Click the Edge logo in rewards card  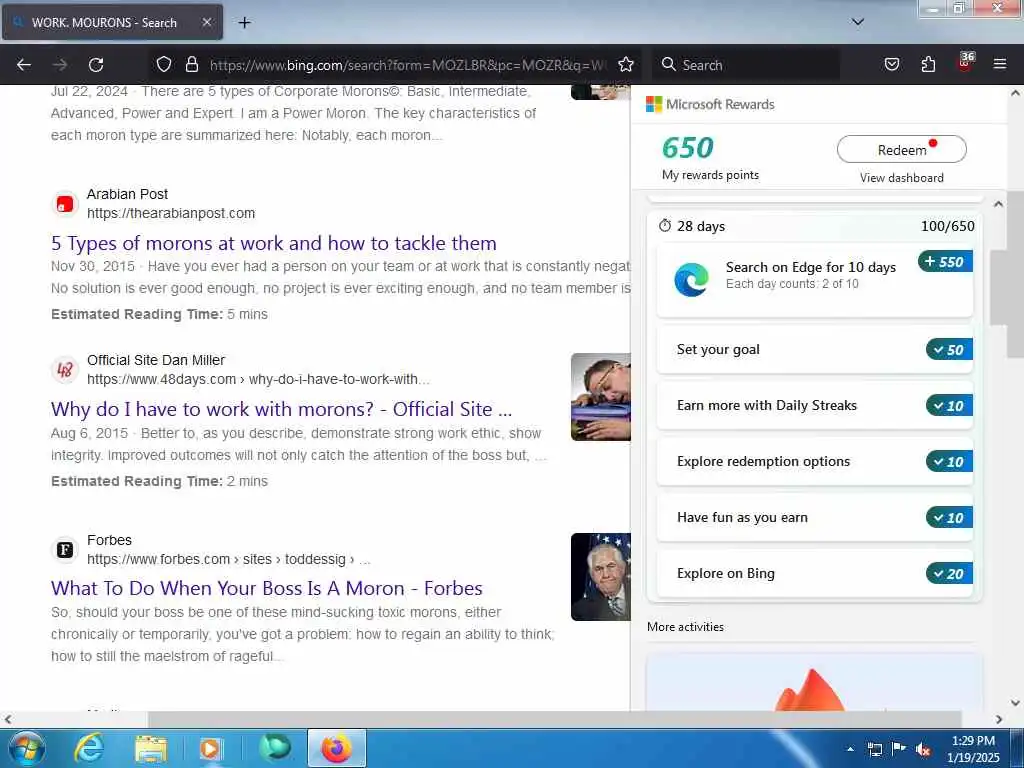(691, 280)
